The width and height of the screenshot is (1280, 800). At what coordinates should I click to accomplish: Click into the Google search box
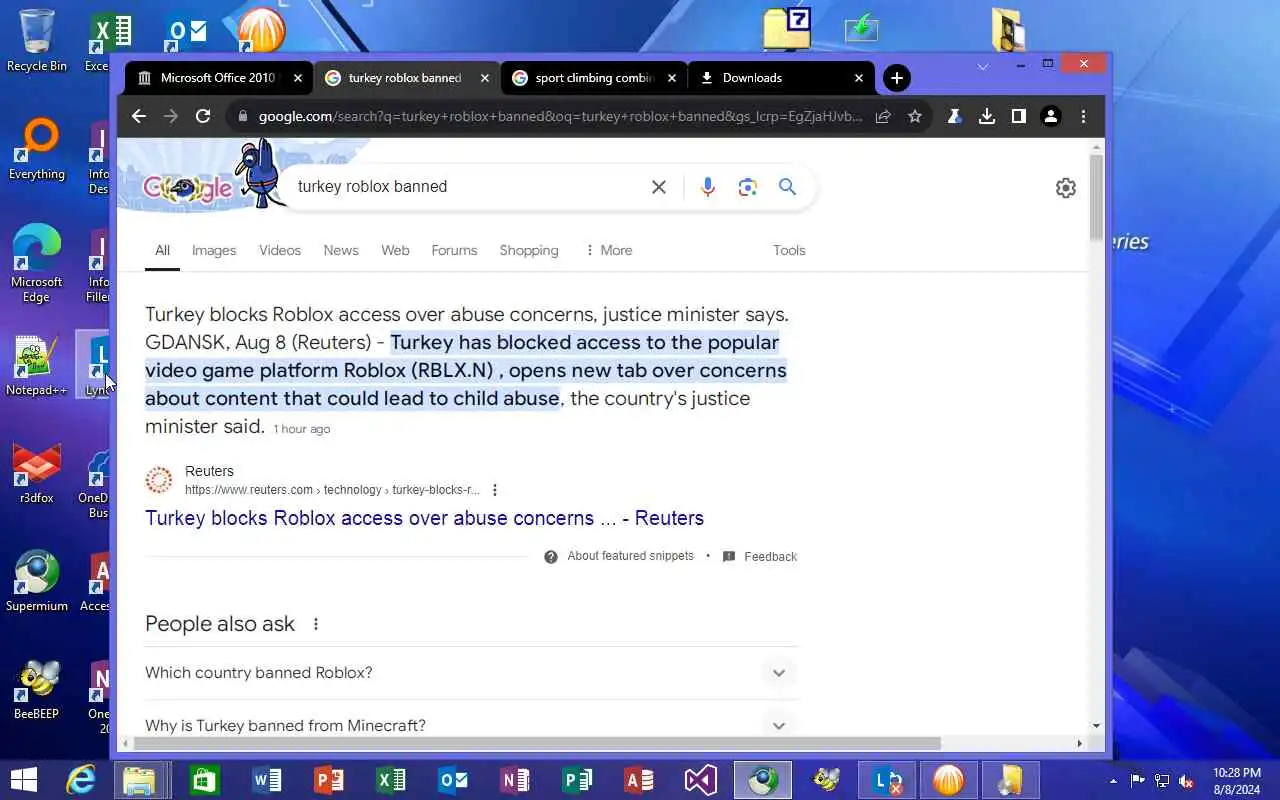[470, 187]
